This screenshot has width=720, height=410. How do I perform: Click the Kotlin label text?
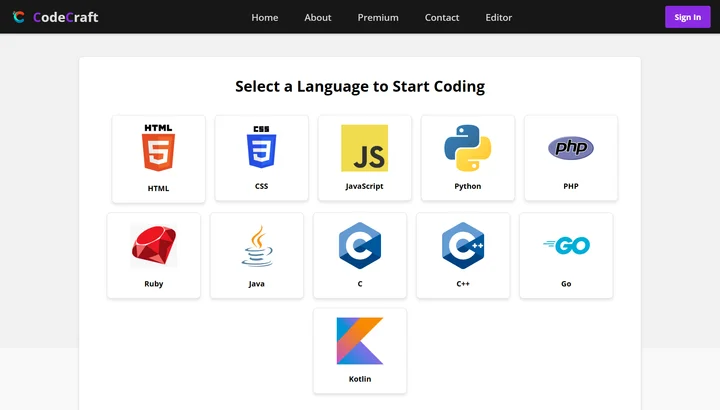(x=360, y=379)
